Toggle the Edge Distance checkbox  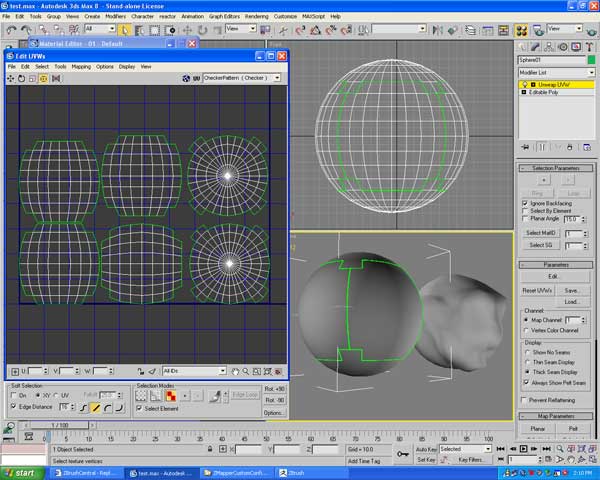tap(14, 407)
